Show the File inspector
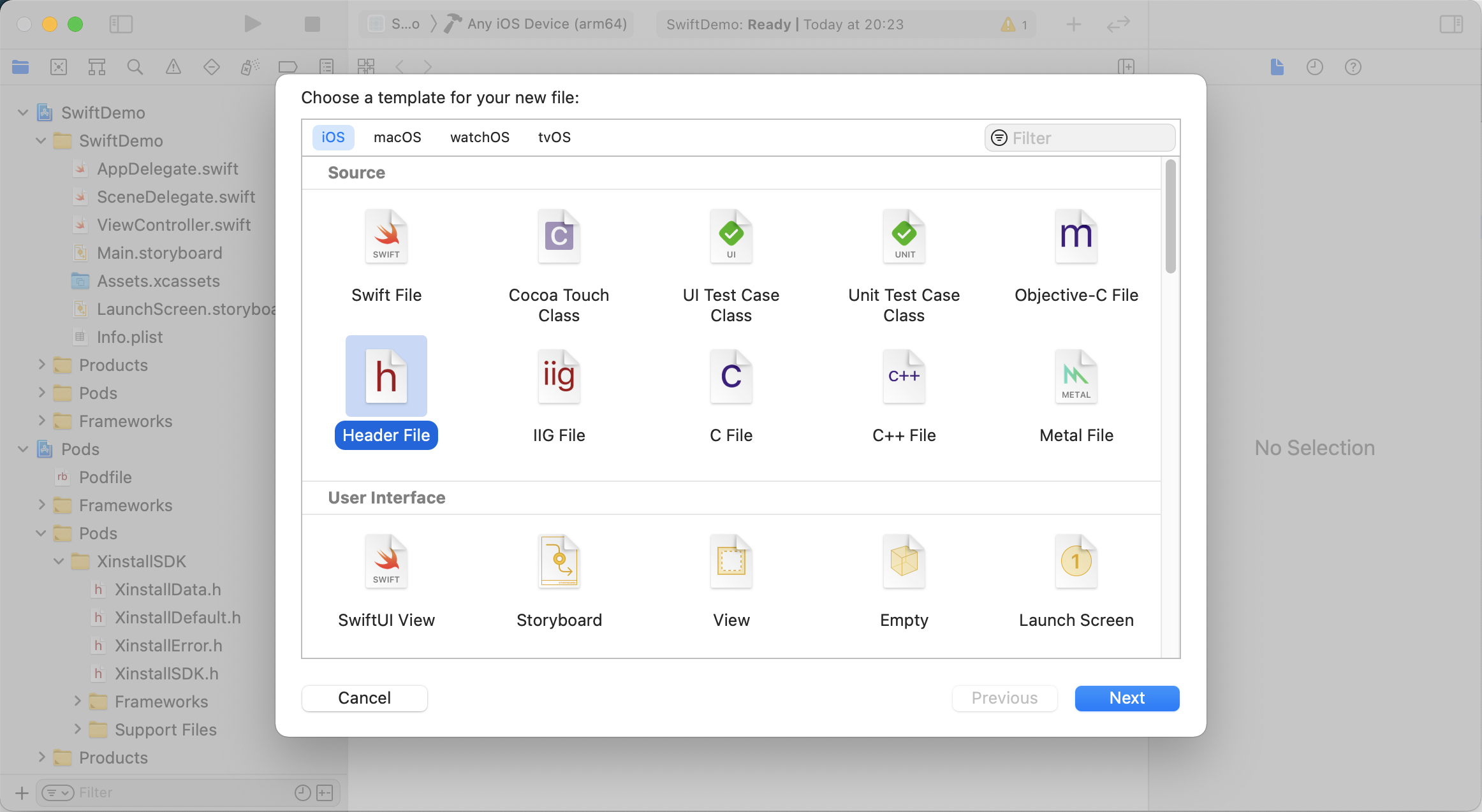The height and width of the screenshot is (812, 1482). [1277, 67]
